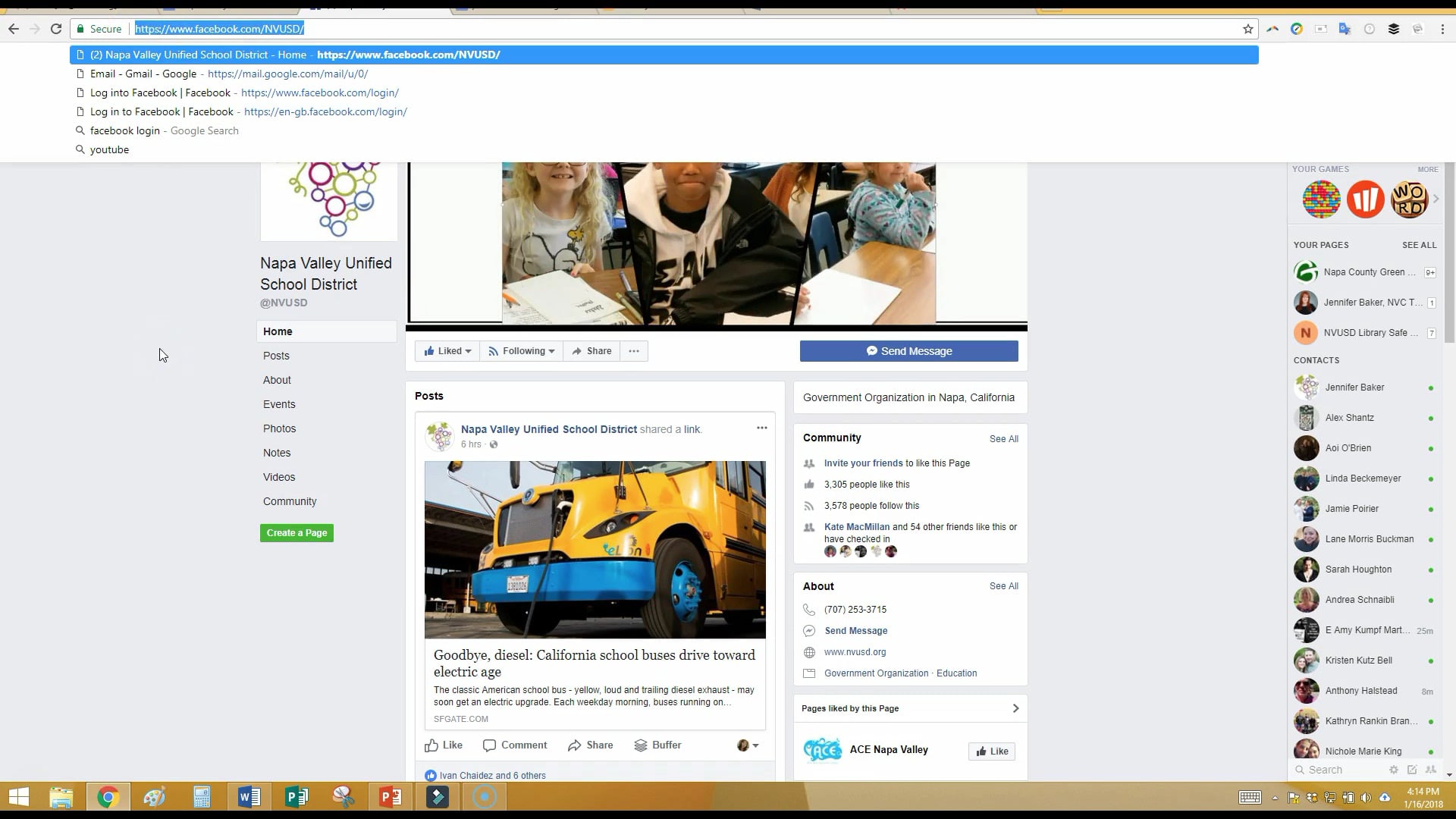The width and height of the screenshot is (1456, 819).
Task: Click the first game icon with colored blocks
Action: click(x=1321, y=199)
